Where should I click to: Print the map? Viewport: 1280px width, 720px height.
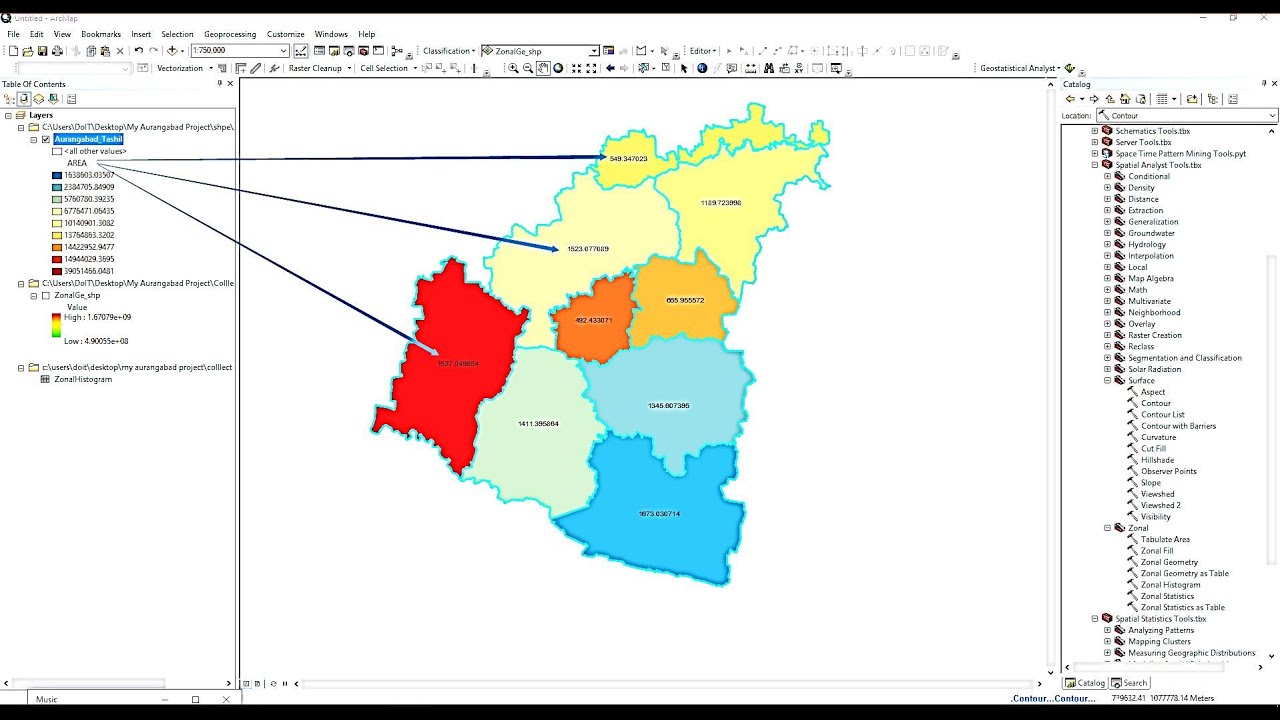click(57, 50)
